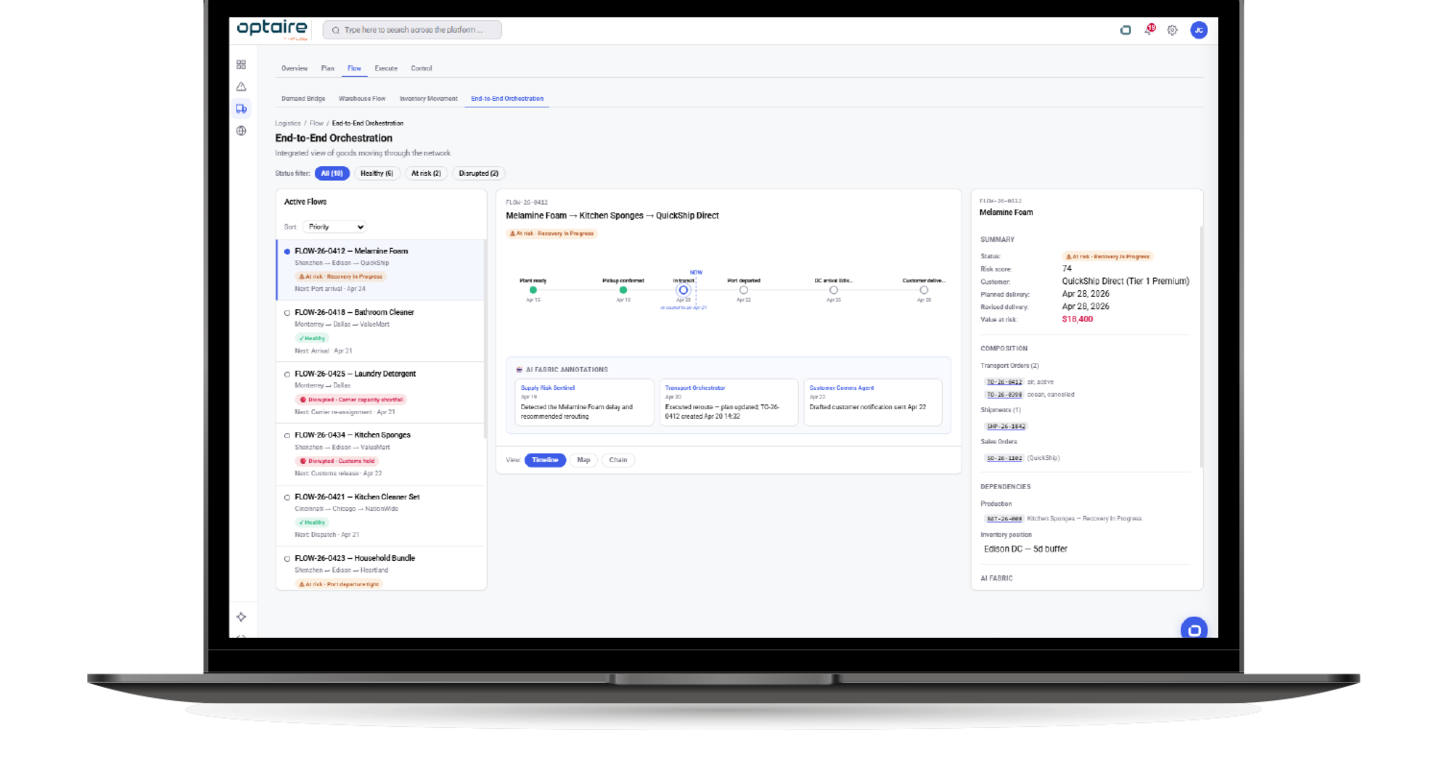Select the logistics truck icon in sidebar
Viewport: 1440px width, 779px height.
pyautogui.click(x=241, y=108)
